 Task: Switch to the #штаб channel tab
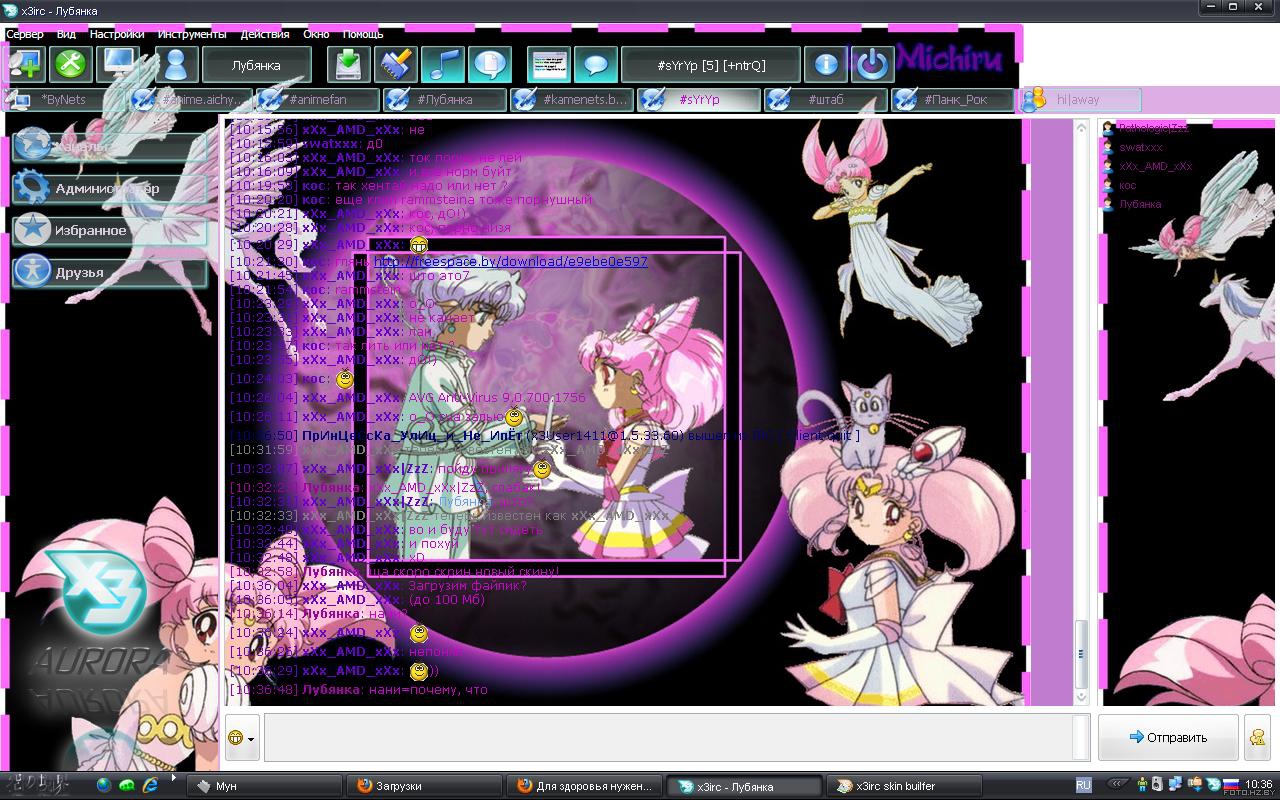(x=826, y=99)
